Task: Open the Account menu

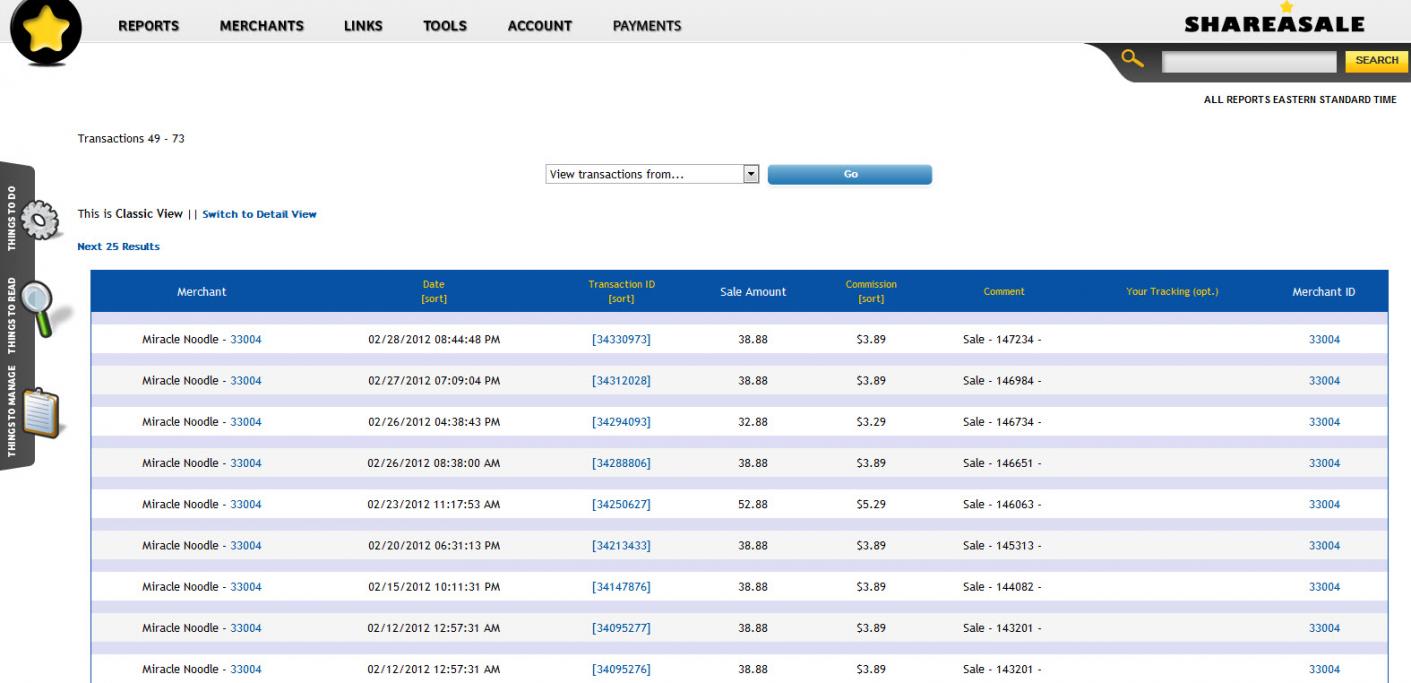Action: (540, 26)
